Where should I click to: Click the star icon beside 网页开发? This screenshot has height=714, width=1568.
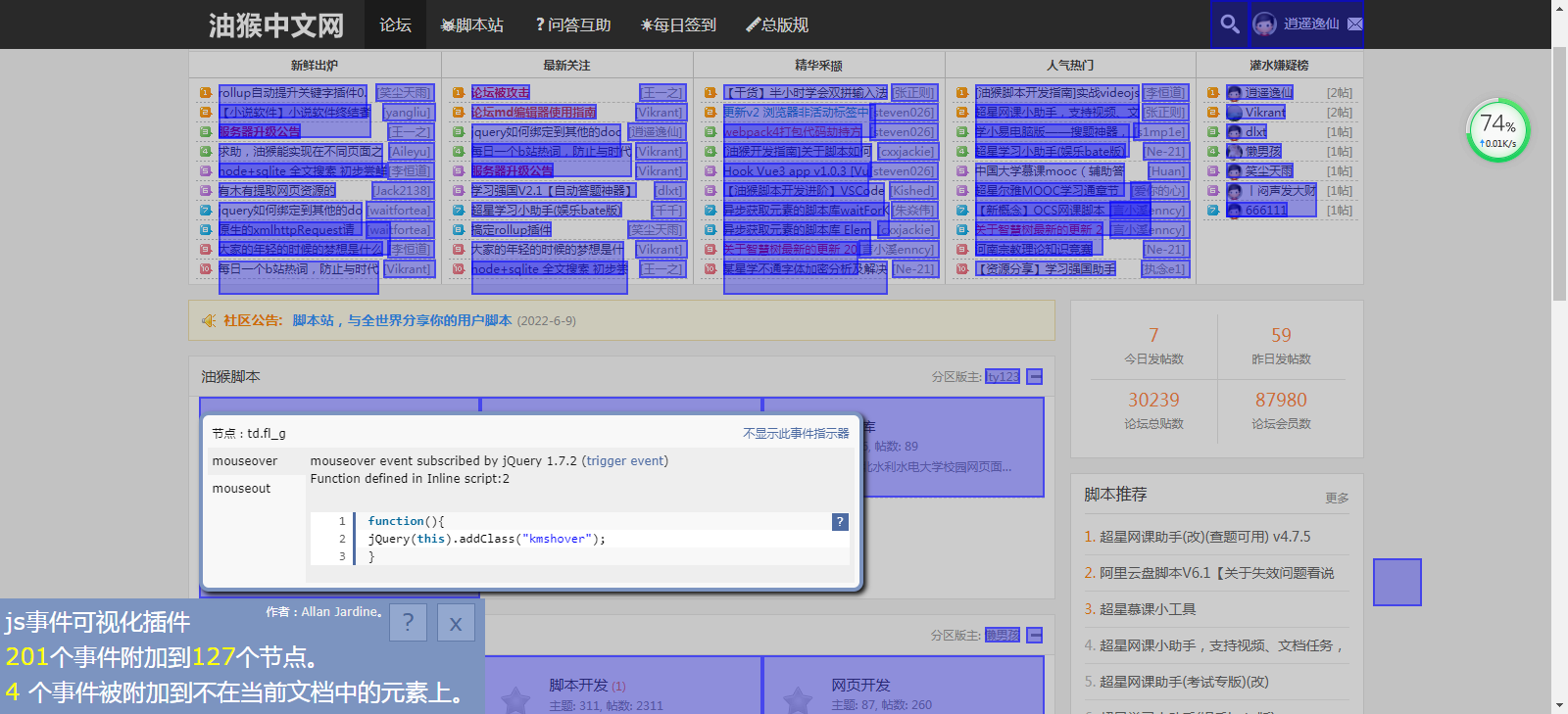point(798,699)
